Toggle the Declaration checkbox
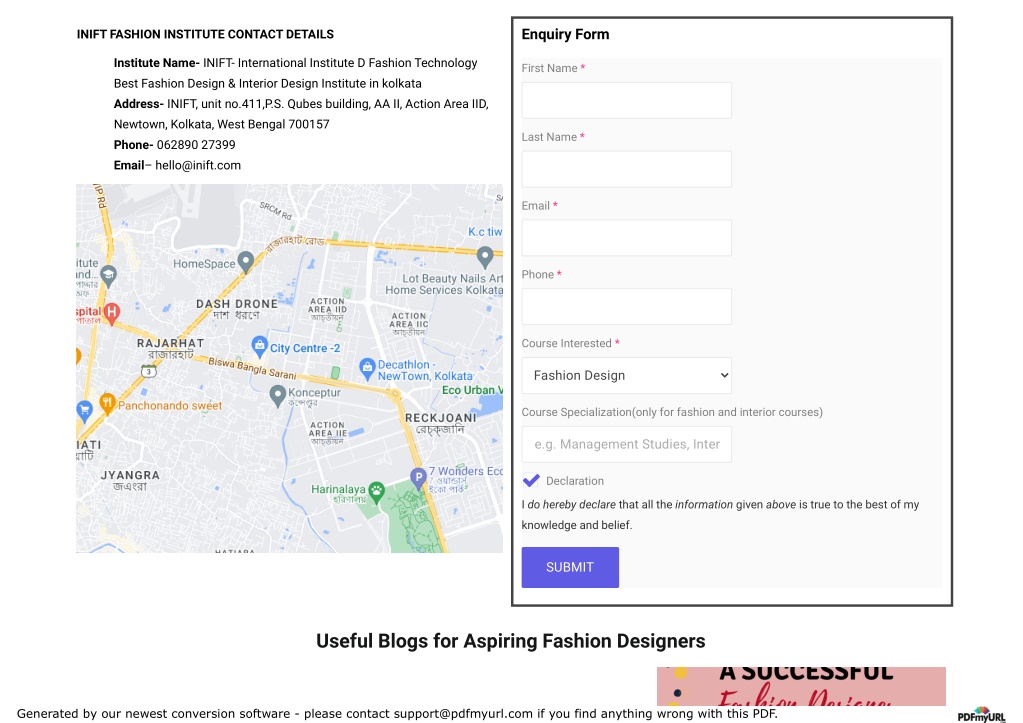Viewport: 1023px width, 723px height. coord(531,481)
